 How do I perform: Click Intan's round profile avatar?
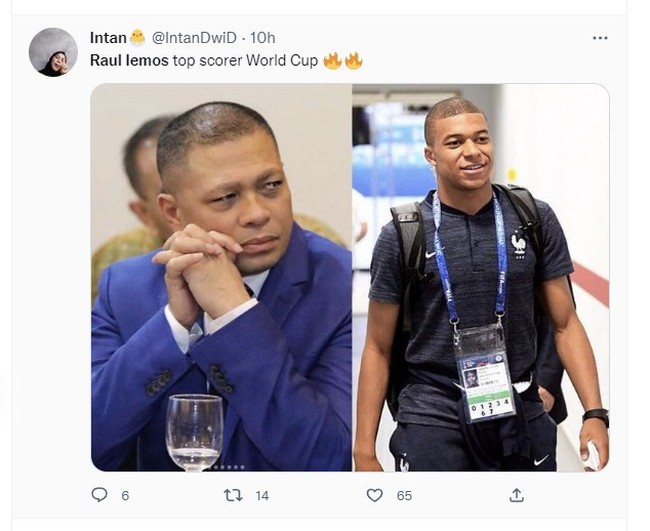53,52
